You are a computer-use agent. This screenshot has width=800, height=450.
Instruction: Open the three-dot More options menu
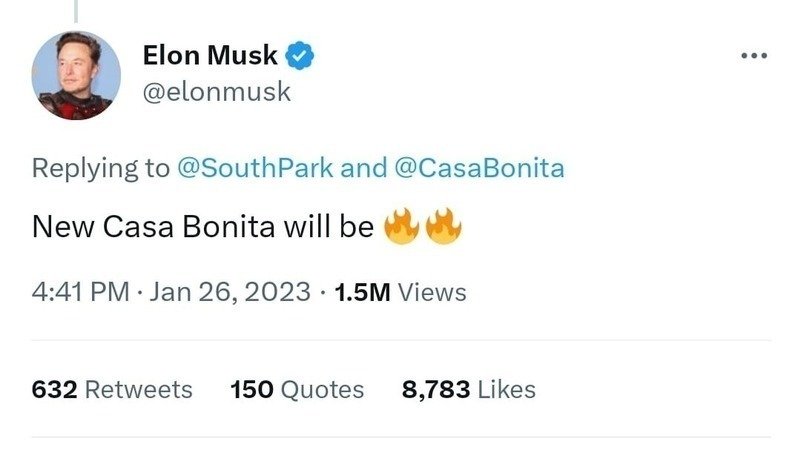(754, 56)
